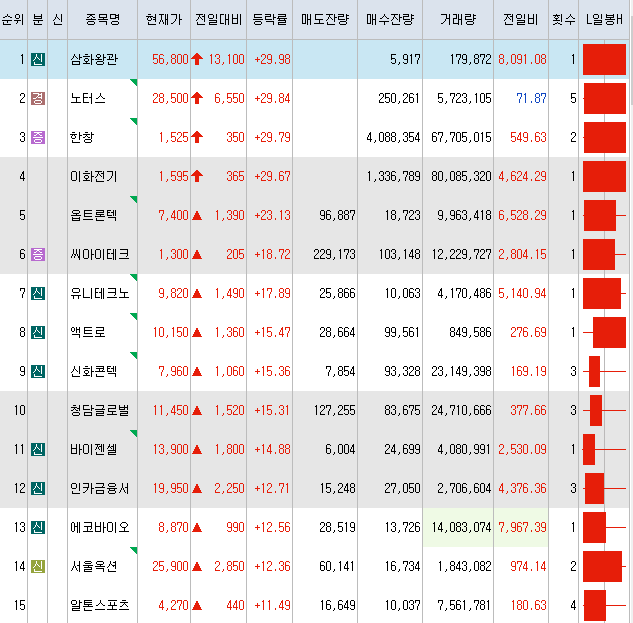Click rising triangle icon in 신화콘텍 row
633x623 pixels.
(x=197, y=371)
